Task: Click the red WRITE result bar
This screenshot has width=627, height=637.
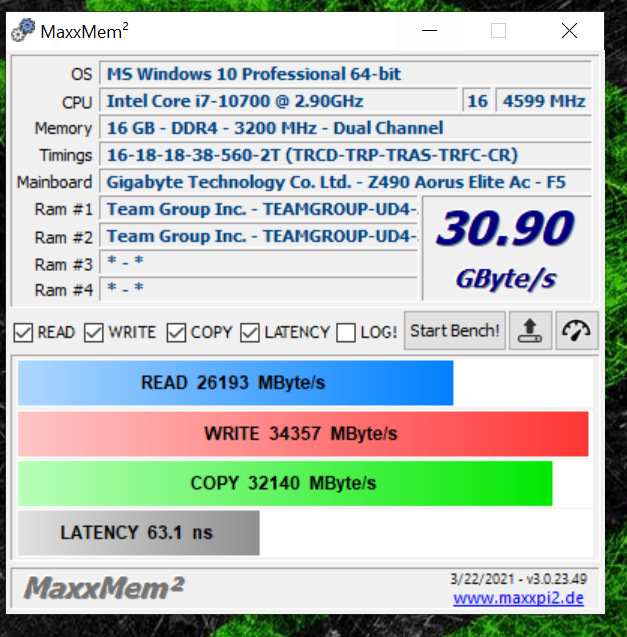Action: click(302, 434)
